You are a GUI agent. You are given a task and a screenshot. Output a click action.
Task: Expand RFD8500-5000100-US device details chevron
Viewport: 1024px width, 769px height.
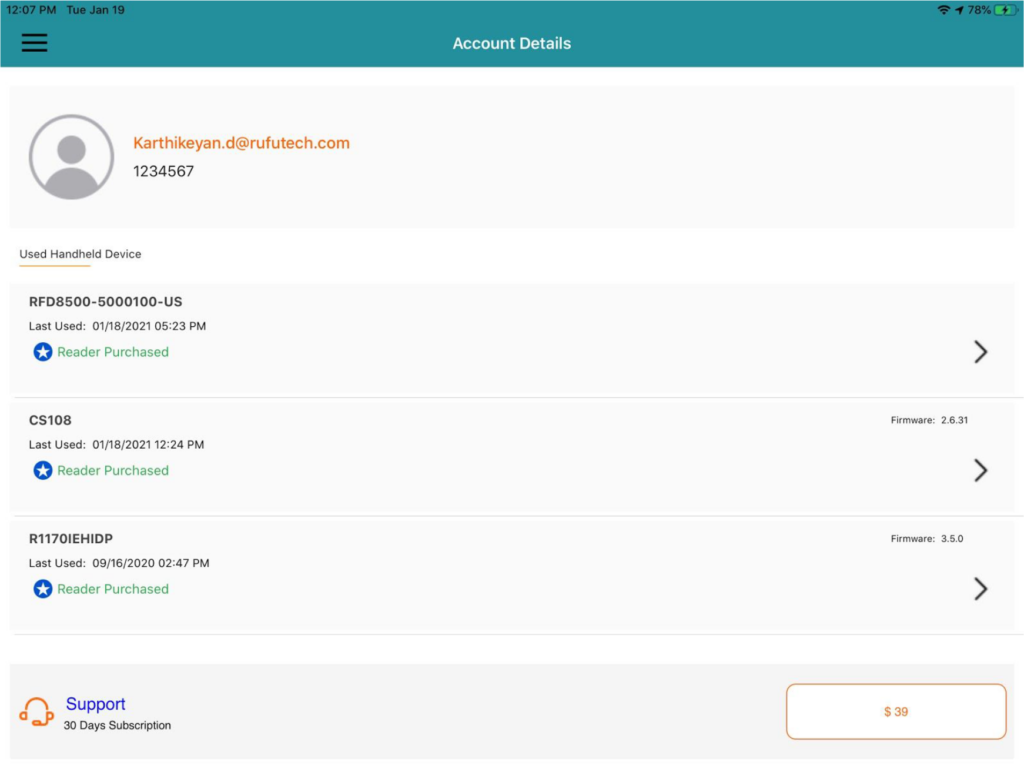(x=980, y=352)
